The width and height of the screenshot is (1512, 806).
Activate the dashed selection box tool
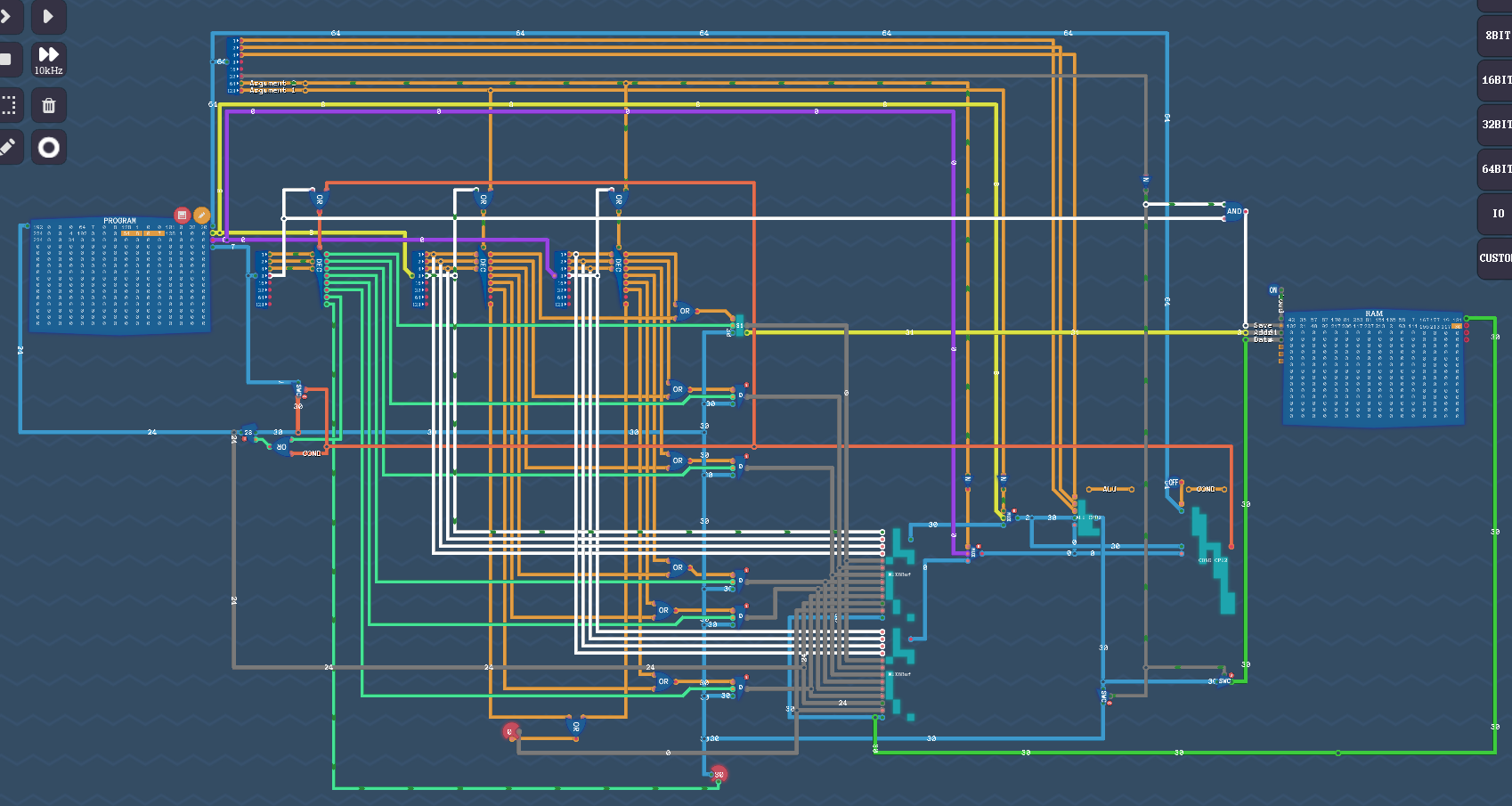[8, 105]
